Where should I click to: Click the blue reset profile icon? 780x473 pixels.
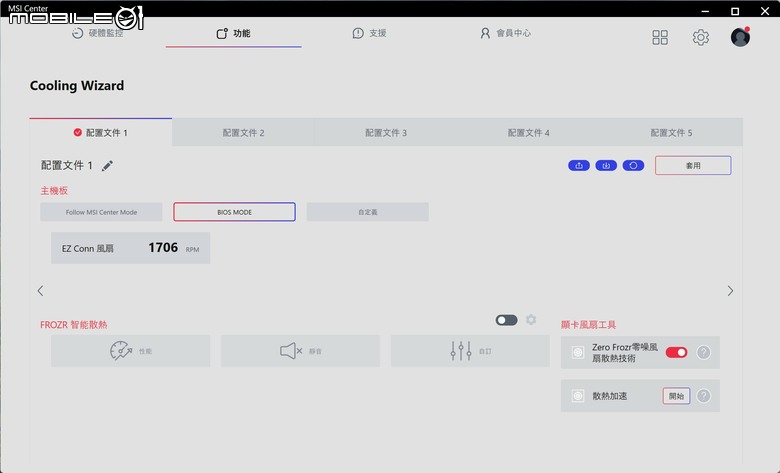tap(633, 166)
